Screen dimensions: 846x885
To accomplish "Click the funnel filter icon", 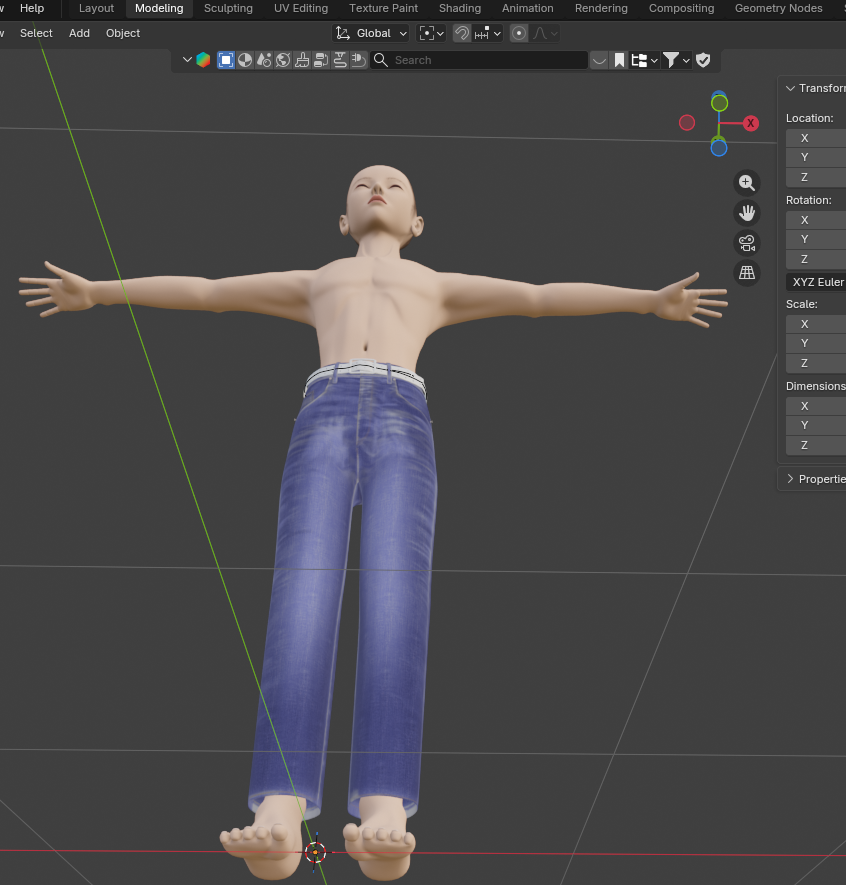I will coord(670,60).
